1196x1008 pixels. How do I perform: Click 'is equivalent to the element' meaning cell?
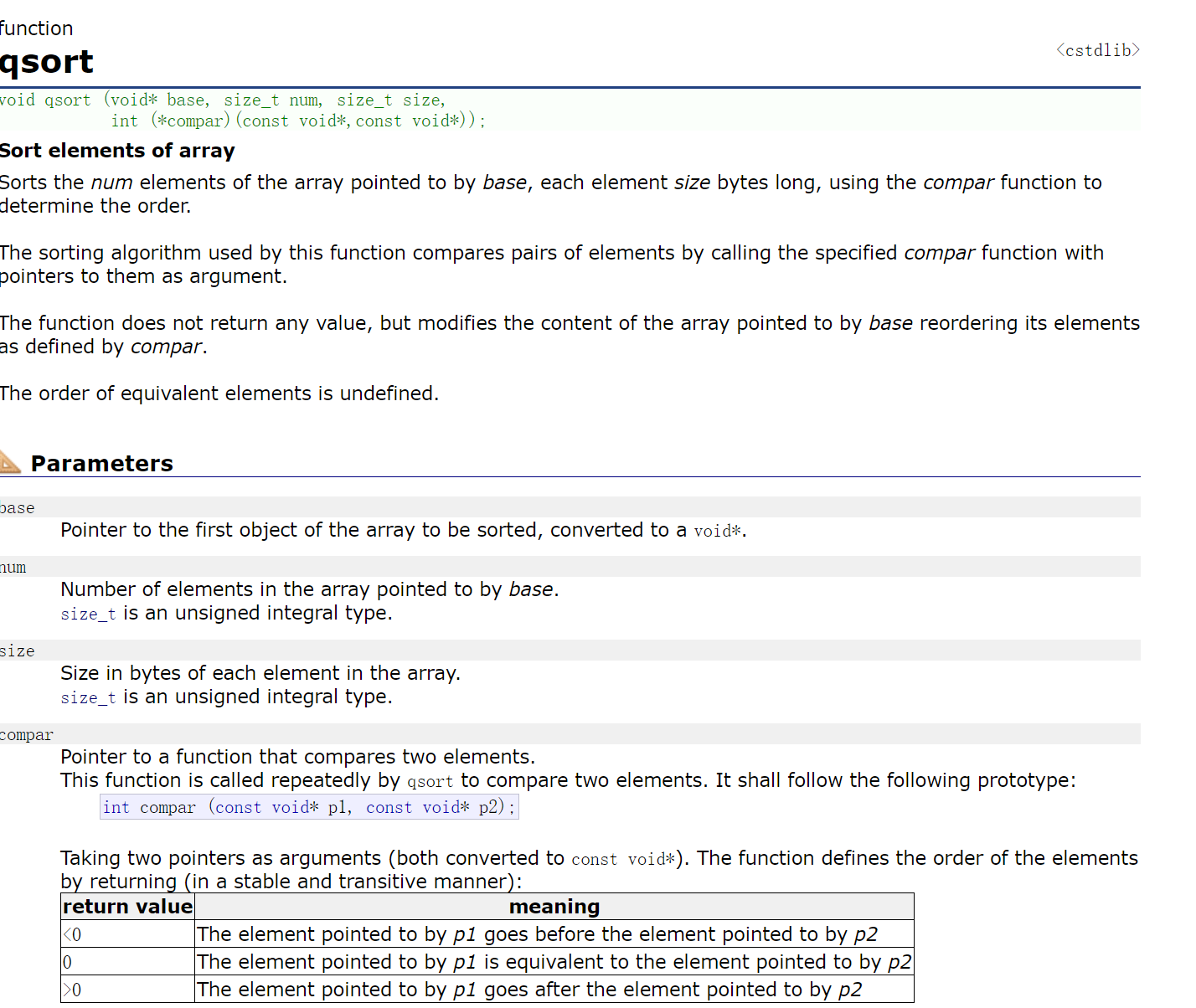(x=554, y=962)
